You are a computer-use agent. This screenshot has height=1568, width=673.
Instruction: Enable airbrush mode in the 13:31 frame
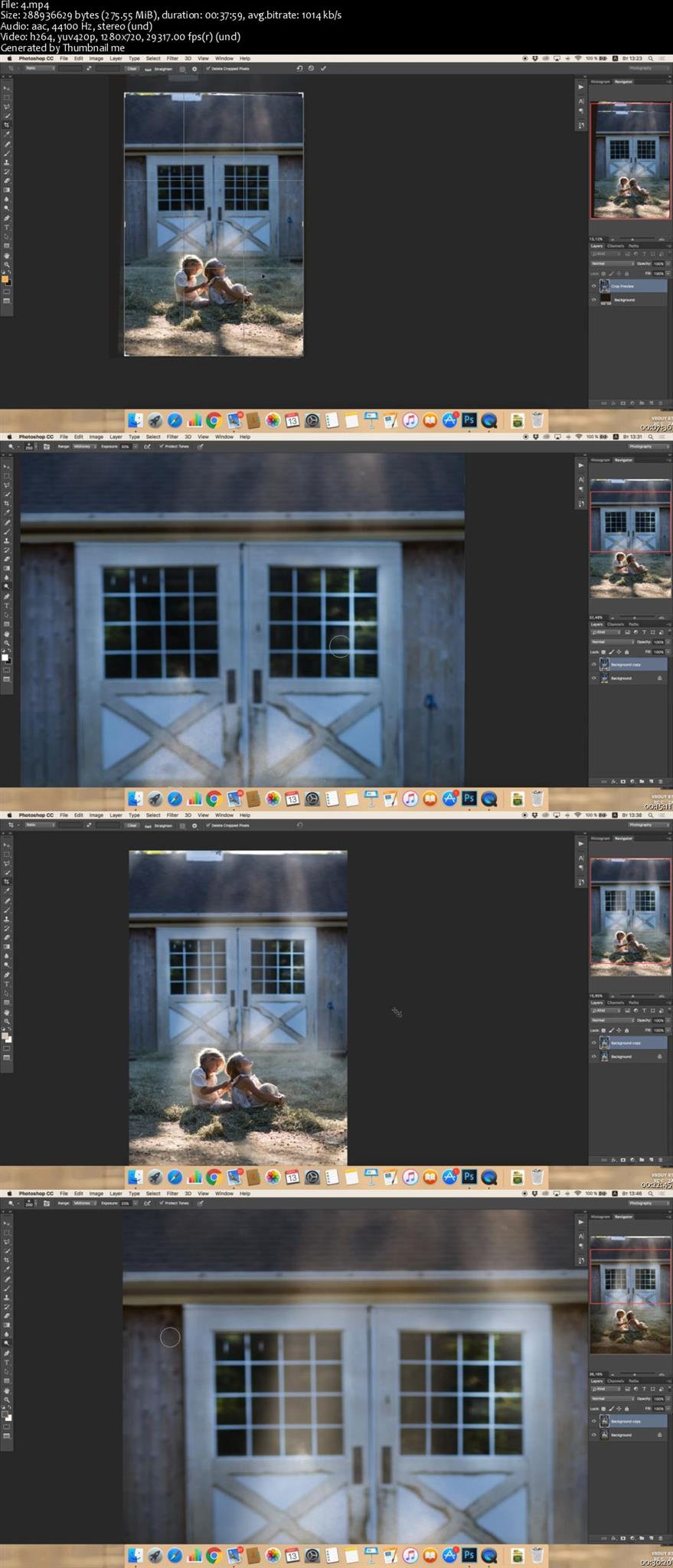pos(147,446)
